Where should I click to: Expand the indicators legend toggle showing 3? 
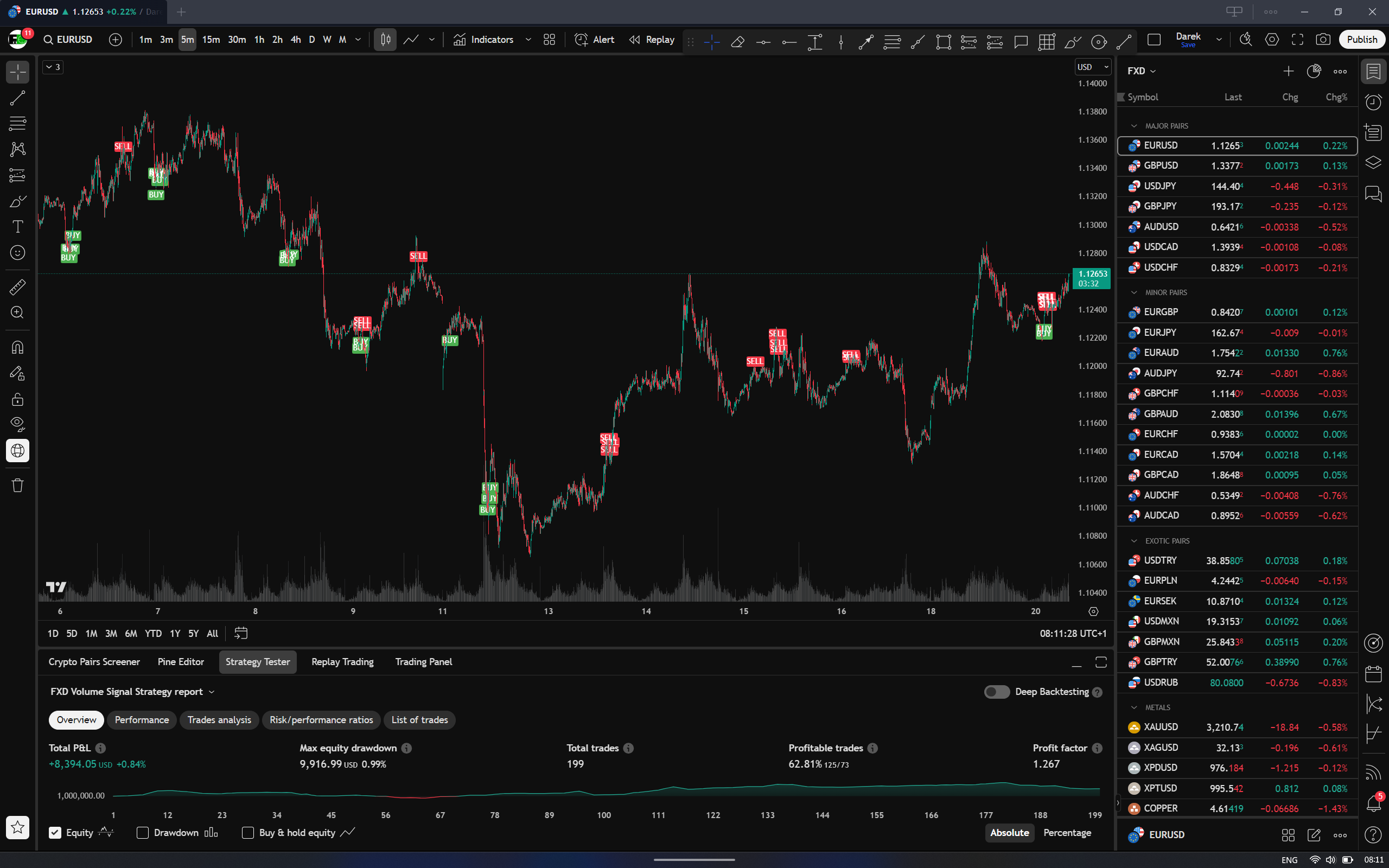[53, 67]
